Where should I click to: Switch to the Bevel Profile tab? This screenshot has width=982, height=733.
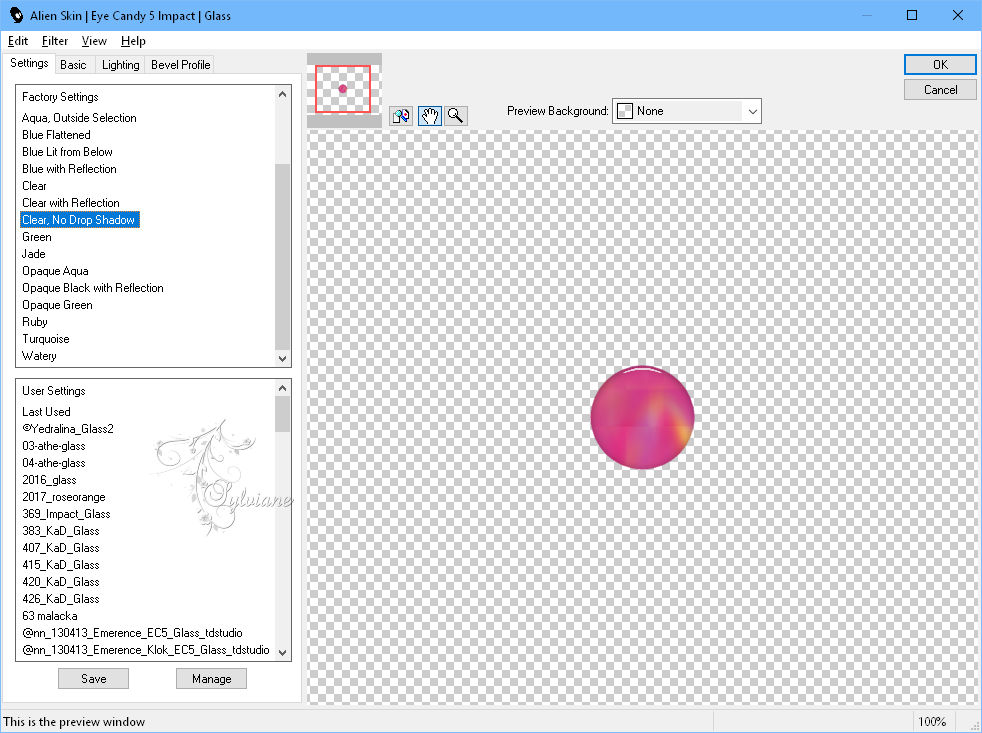pos(180,65)
